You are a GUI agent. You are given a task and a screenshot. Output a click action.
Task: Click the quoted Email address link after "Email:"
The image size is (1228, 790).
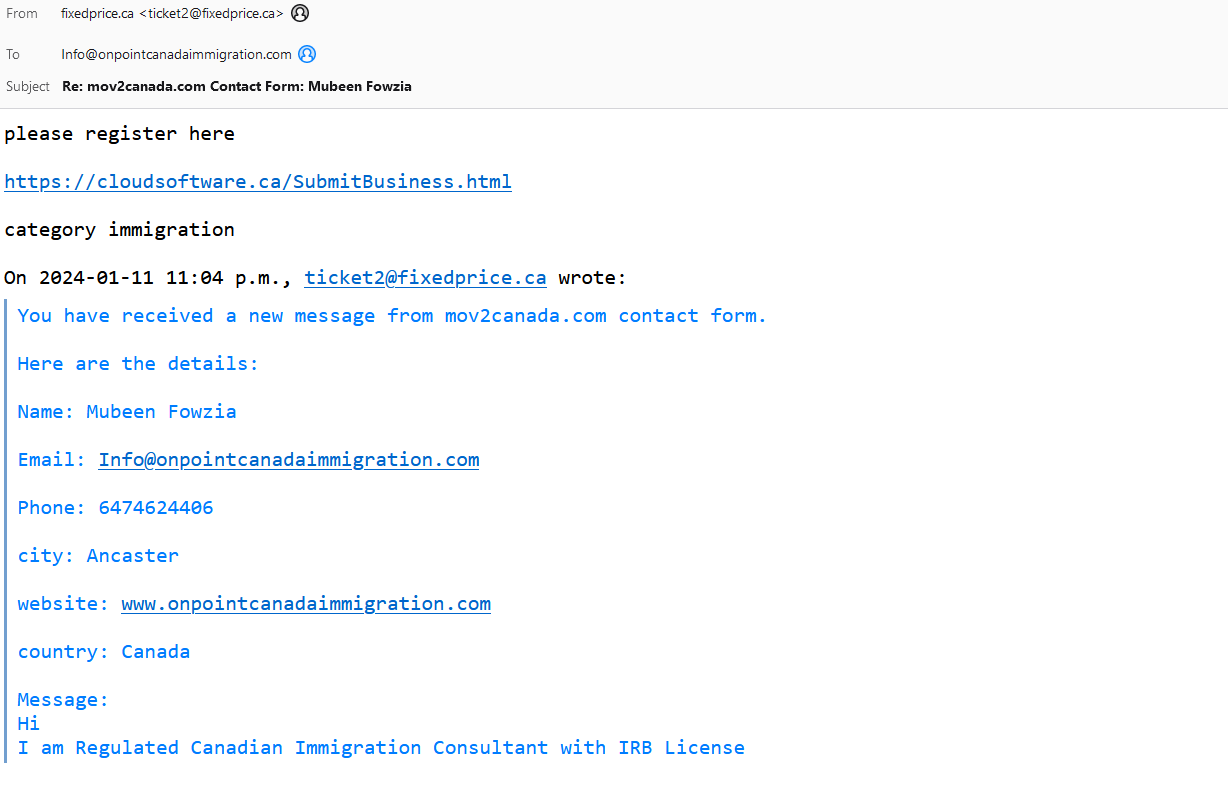tap(288, 460)
